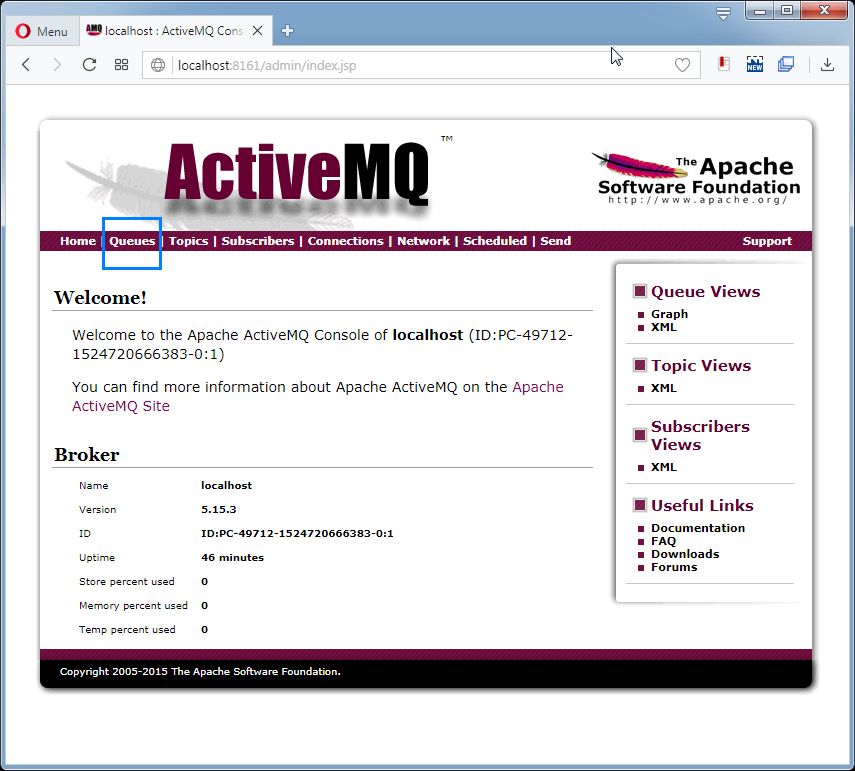Click the Apache Software Foundation logo

(696, 178)
